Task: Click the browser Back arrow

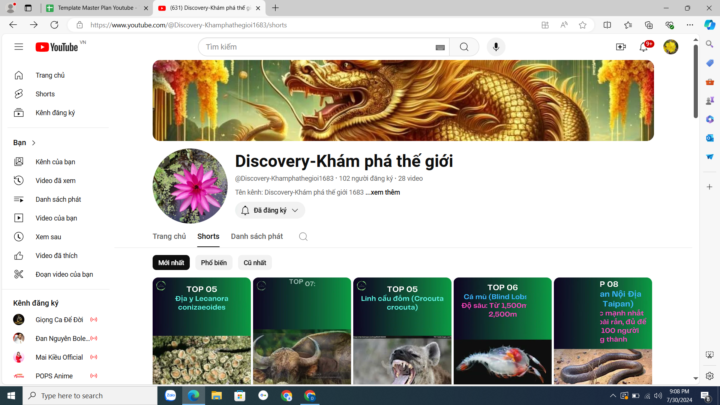Action: (13, 25)
